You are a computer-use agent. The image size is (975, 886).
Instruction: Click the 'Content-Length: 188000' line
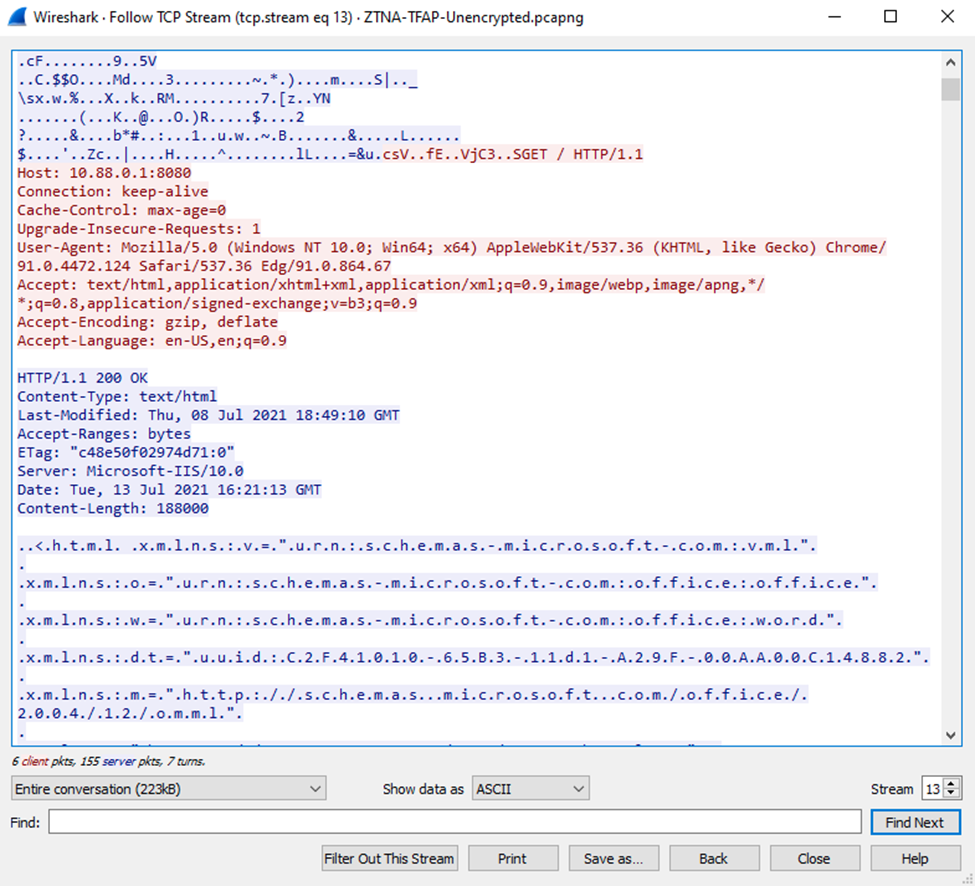(113, 508)
